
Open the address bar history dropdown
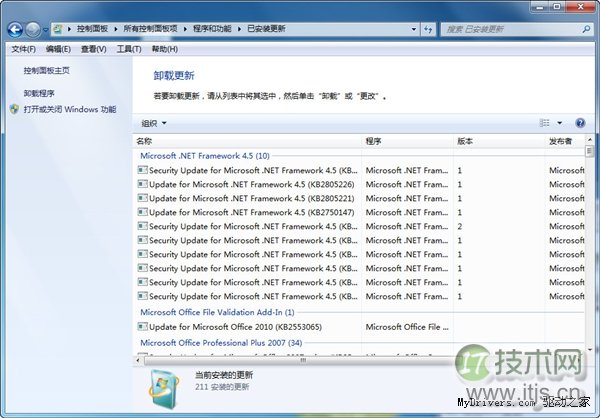pos(414,29)
